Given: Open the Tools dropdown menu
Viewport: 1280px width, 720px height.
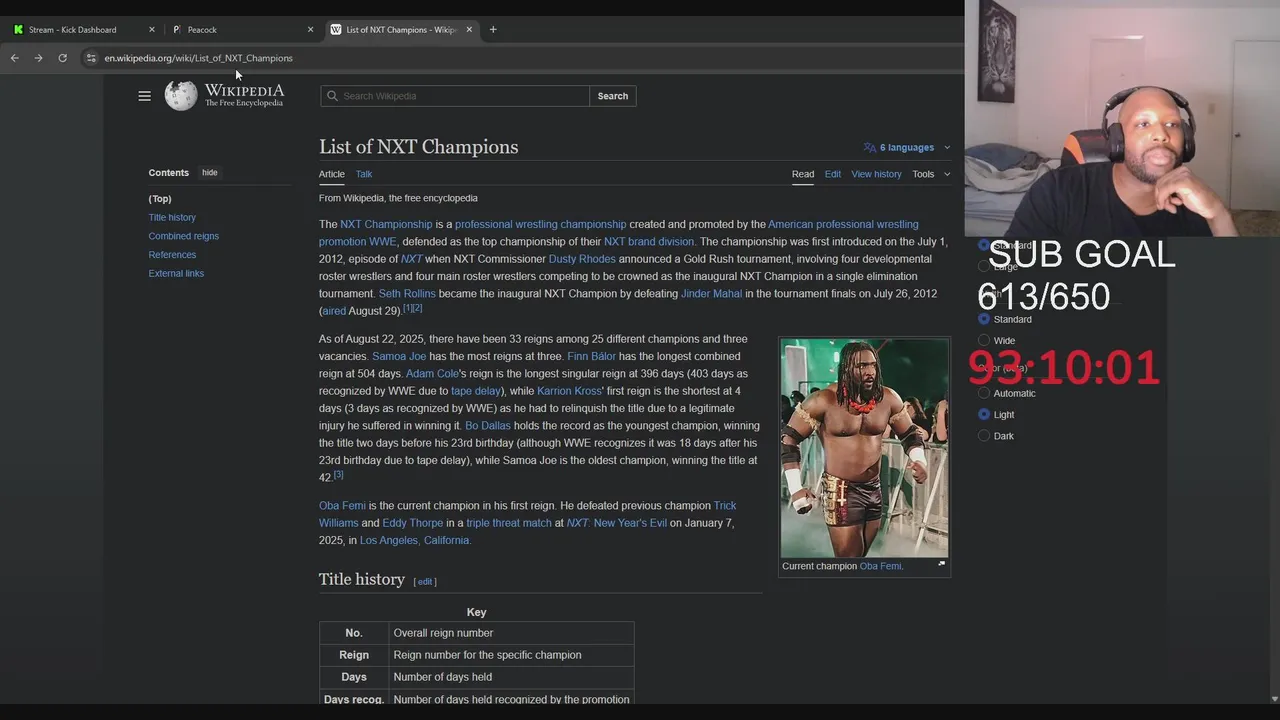Looking at the screenshot, I should 931,174.
